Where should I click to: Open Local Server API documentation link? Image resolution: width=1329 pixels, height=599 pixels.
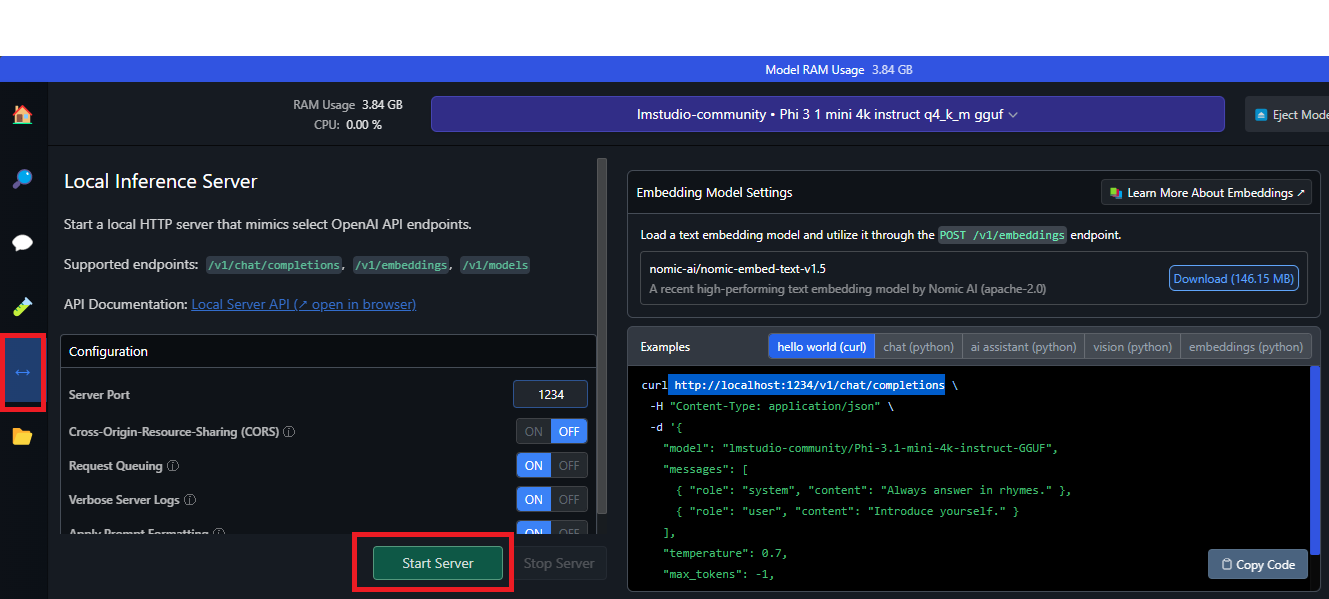303,304
